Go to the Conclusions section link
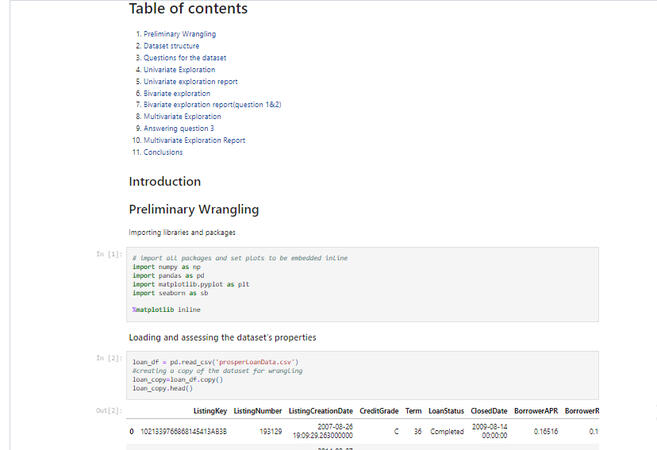The height and width of the screenshot is (450, 657). [x=163, y=153]
